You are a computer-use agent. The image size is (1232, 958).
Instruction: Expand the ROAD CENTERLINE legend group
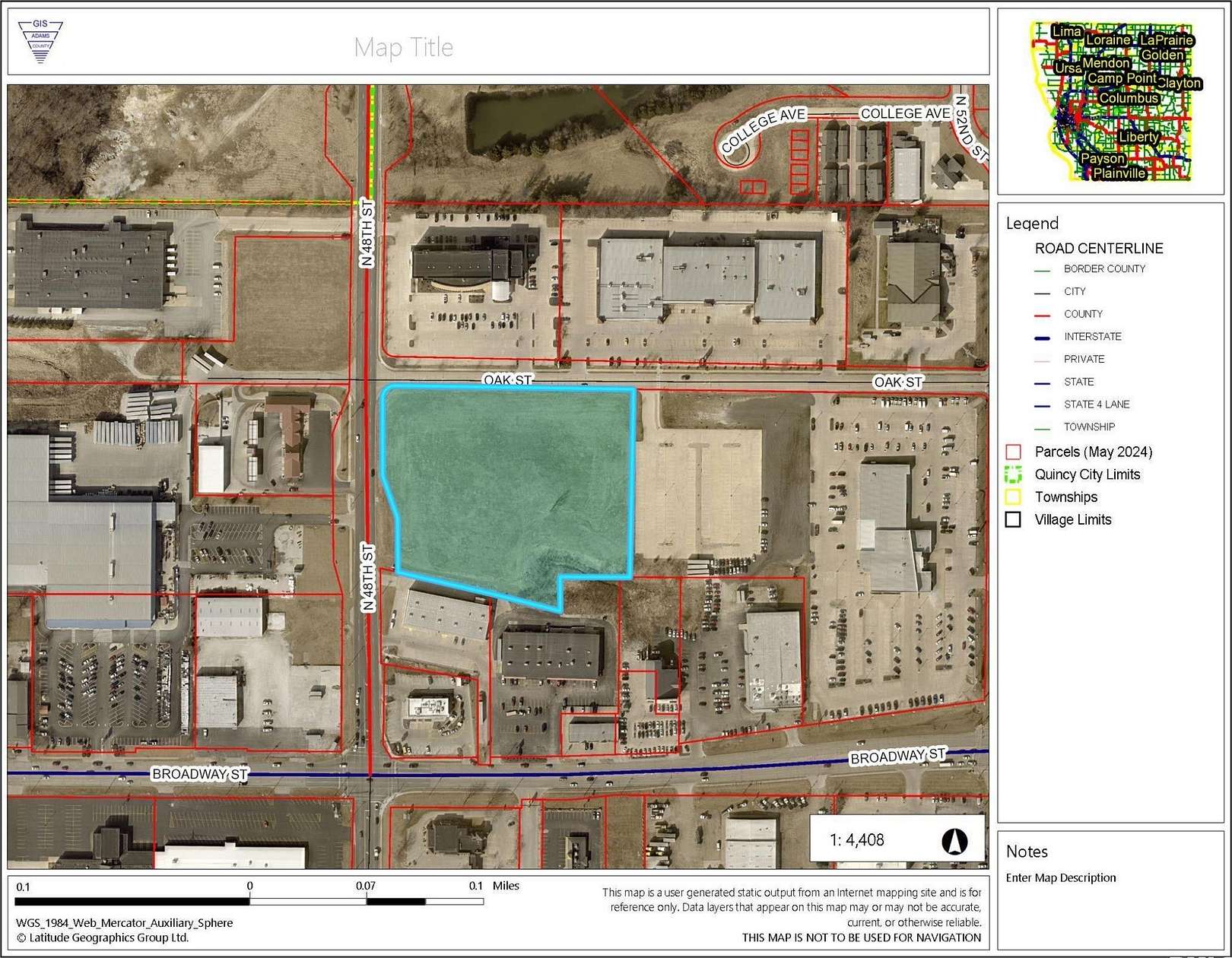[x=1098, y=248]
